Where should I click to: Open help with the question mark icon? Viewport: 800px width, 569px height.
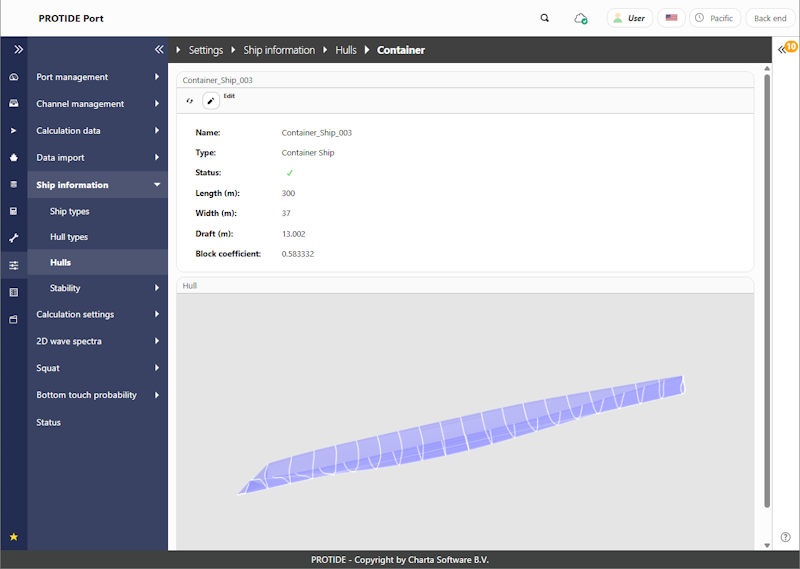[x=786, y=537]
